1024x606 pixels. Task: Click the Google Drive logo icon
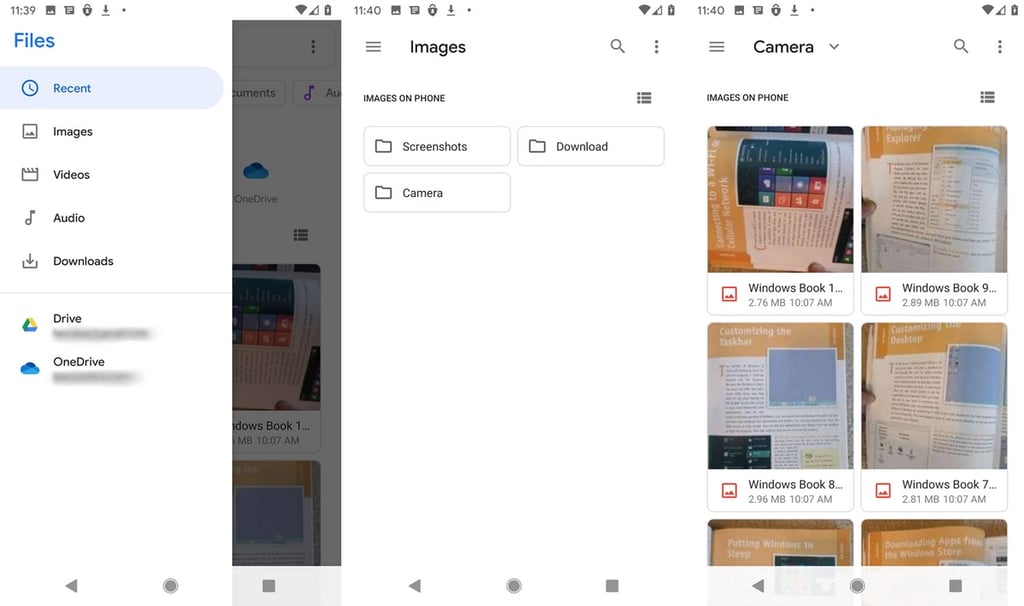(x=30, y=325)
